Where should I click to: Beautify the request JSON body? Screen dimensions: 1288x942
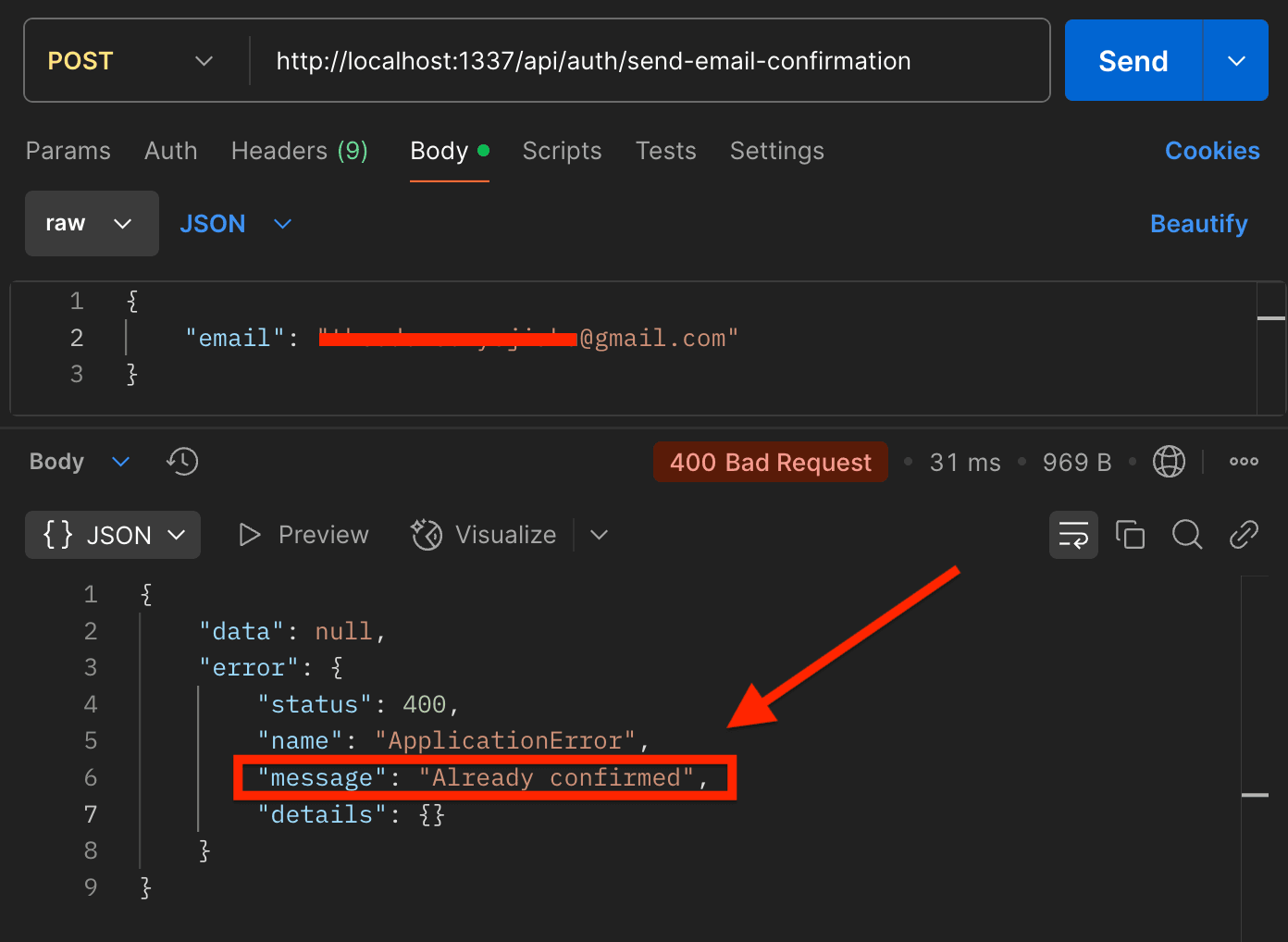point(1198,224)
